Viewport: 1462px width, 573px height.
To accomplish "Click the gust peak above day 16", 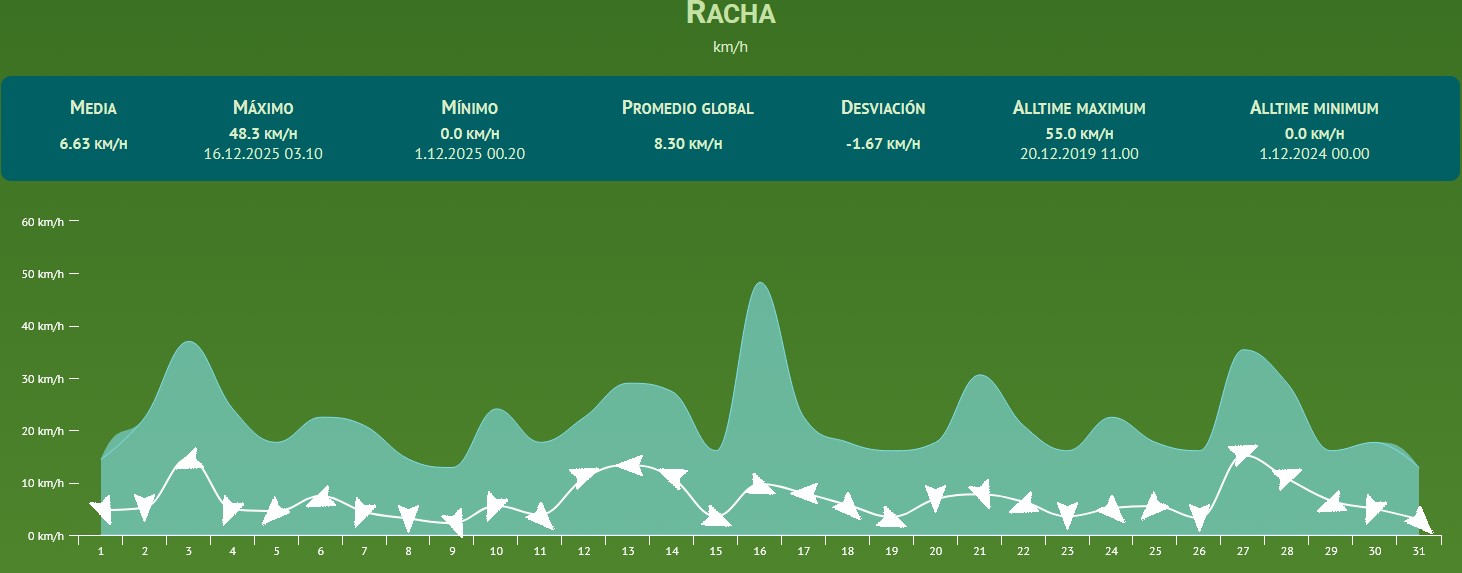I will pyautogui.click(x=760, y=284).
